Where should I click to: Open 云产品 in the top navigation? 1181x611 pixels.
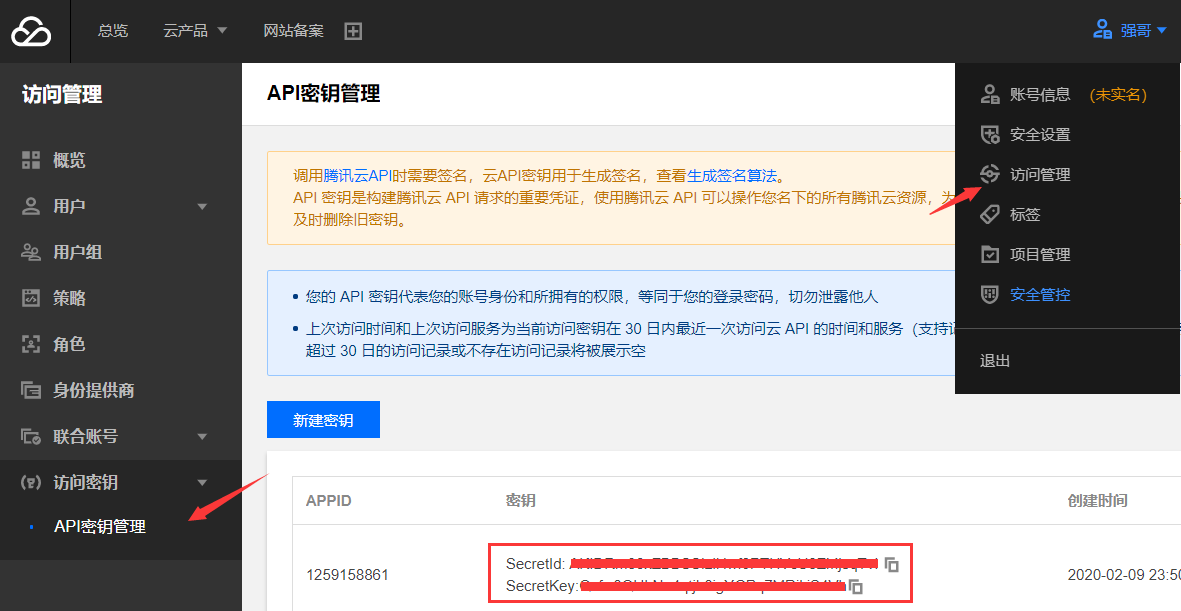[186, 31]
